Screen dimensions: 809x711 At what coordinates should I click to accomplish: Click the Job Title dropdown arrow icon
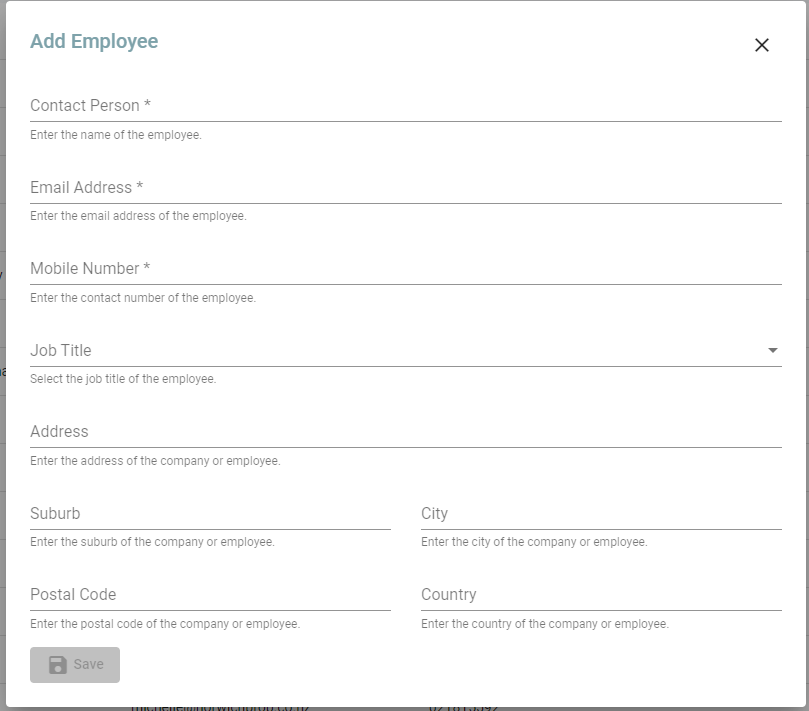772,351
